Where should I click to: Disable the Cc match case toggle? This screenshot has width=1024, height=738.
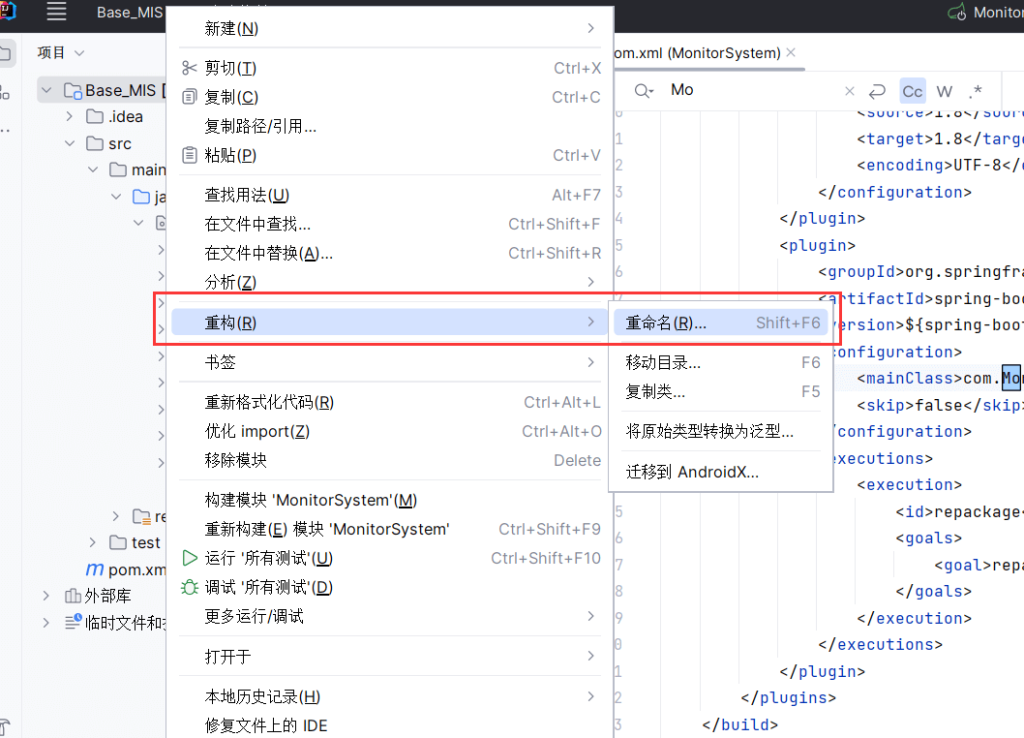point(912,90)
